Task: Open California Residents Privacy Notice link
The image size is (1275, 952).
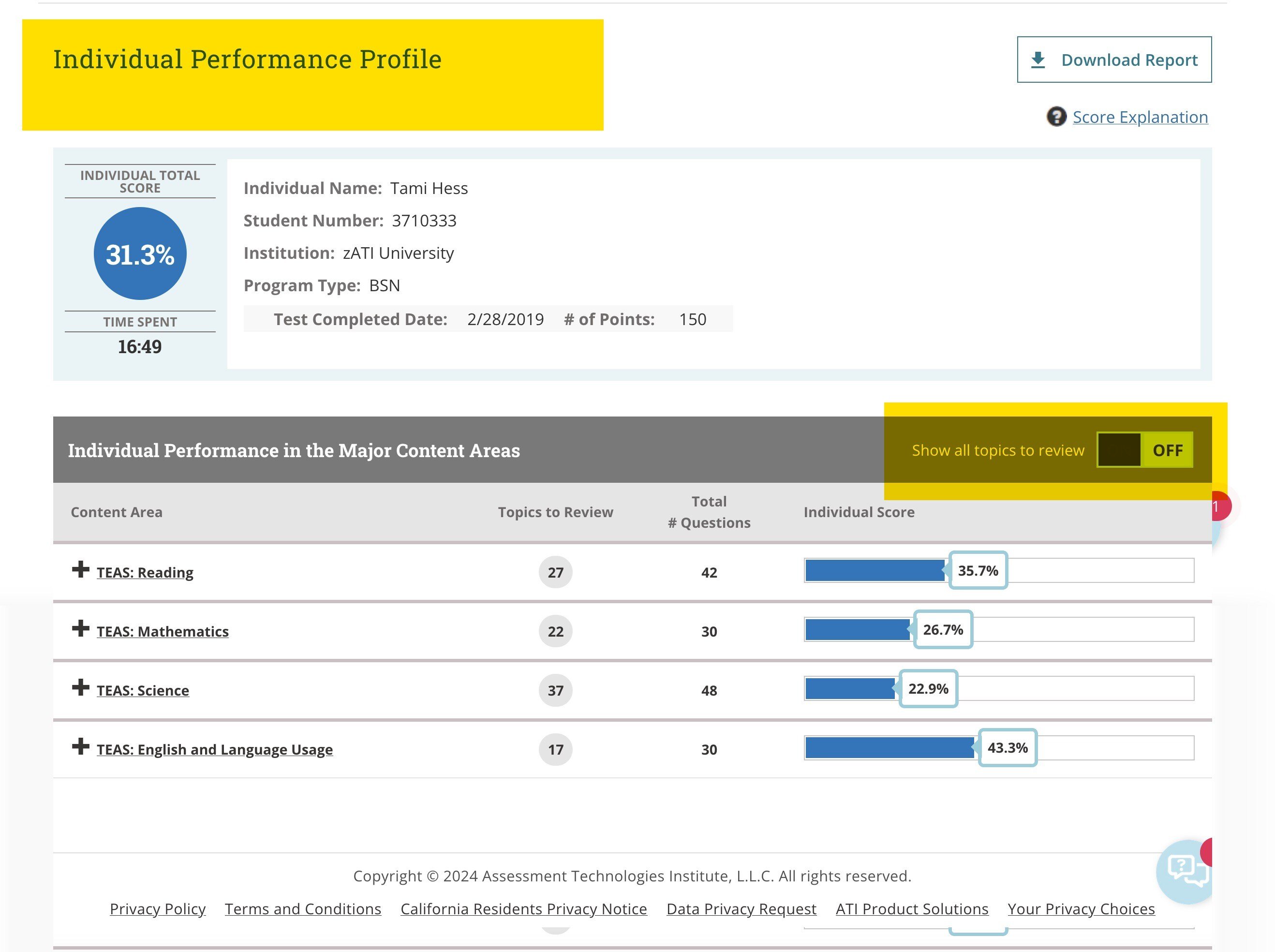Action: click(x=524, y=909)
